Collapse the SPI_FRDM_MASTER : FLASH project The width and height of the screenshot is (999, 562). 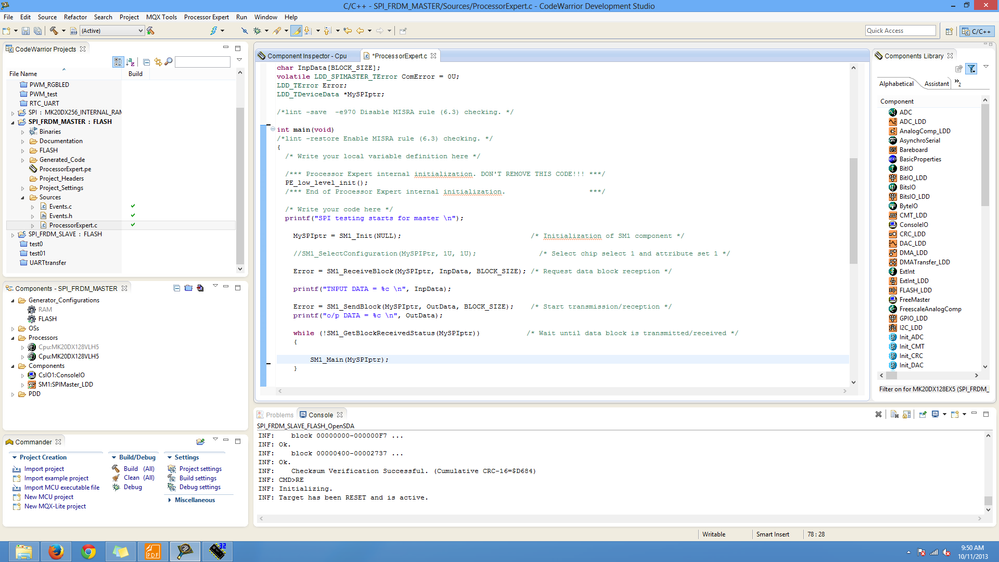click(13, 122)
